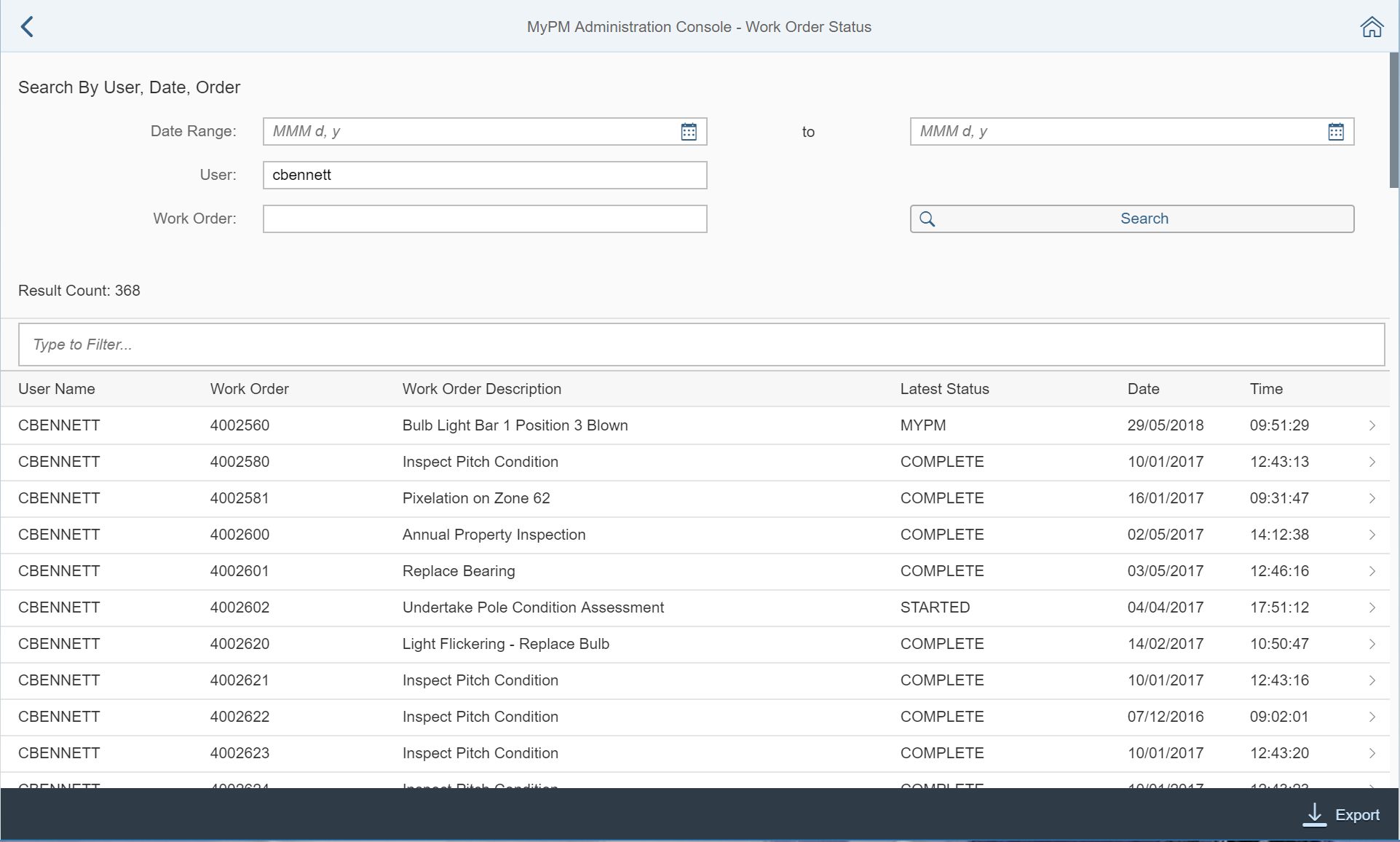Viewport: 1400px width, 842px height.
Task: Open the end date calendar picker
Action: click(1335, 132)
